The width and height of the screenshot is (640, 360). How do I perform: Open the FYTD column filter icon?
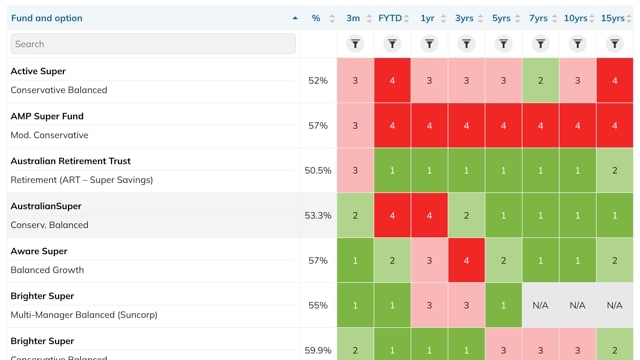coord(392,44)
